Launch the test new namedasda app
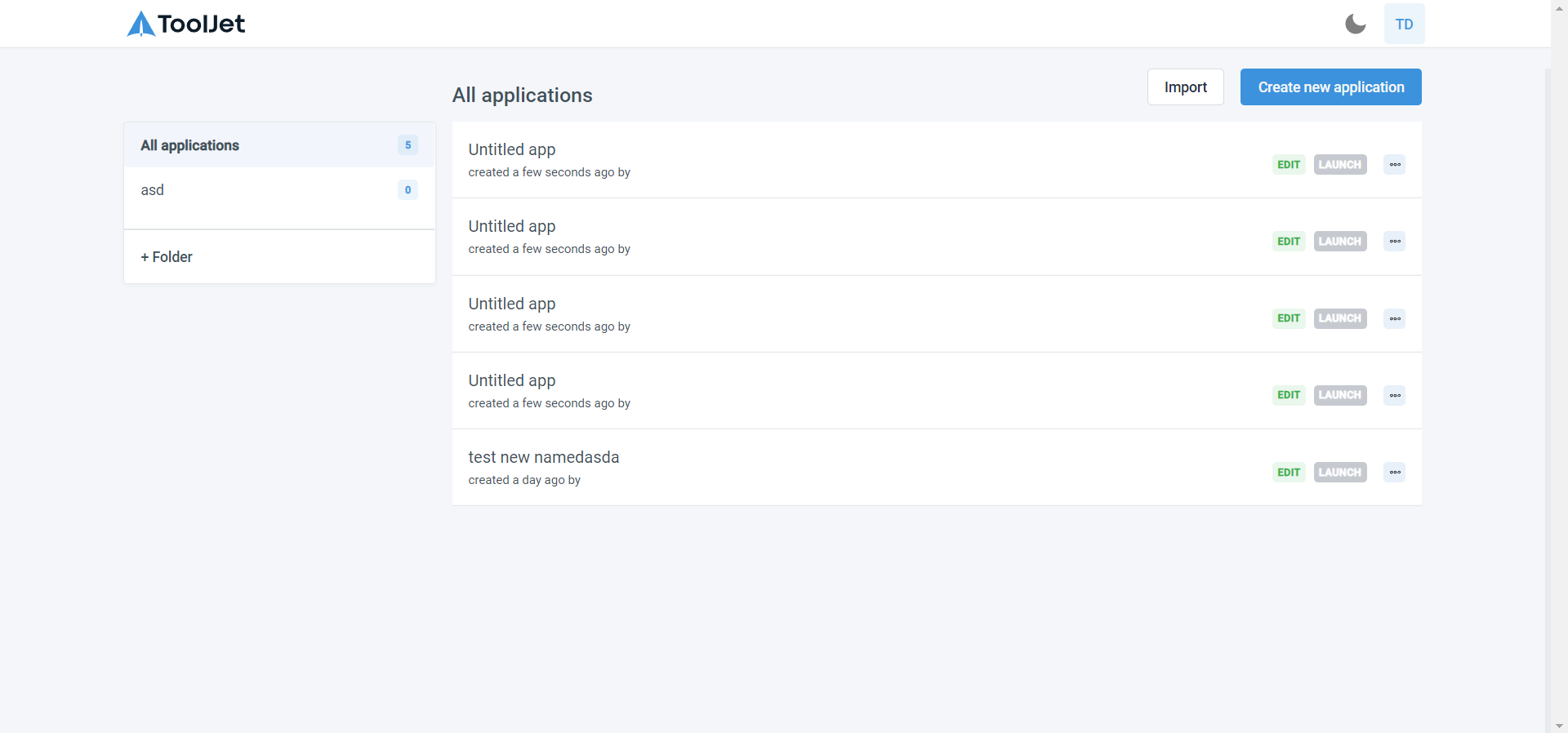This screenshot has height=733, width=1568. pos(1339,472)
